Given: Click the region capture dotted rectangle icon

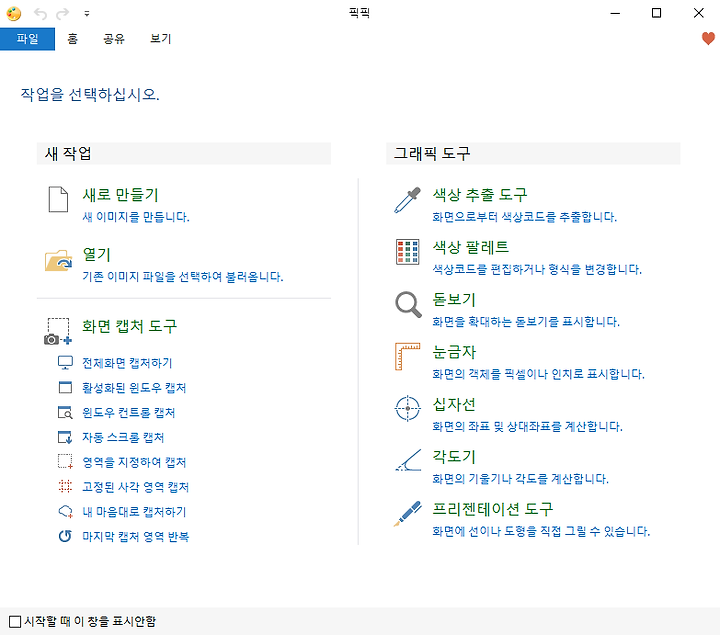Looking at the screenshot, I should [65, 461].
